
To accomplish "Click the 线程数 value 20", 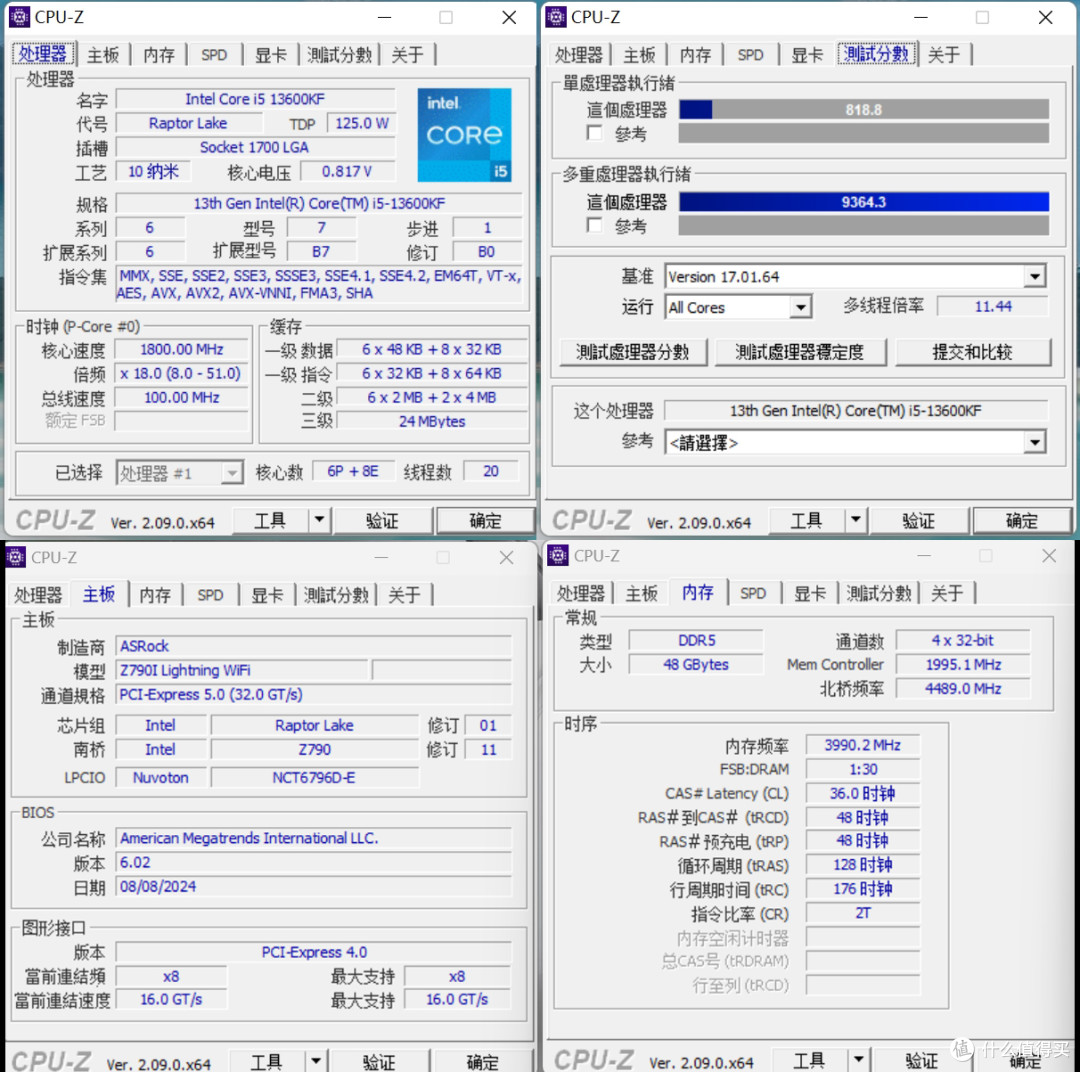I will click(x=491, y=471).
